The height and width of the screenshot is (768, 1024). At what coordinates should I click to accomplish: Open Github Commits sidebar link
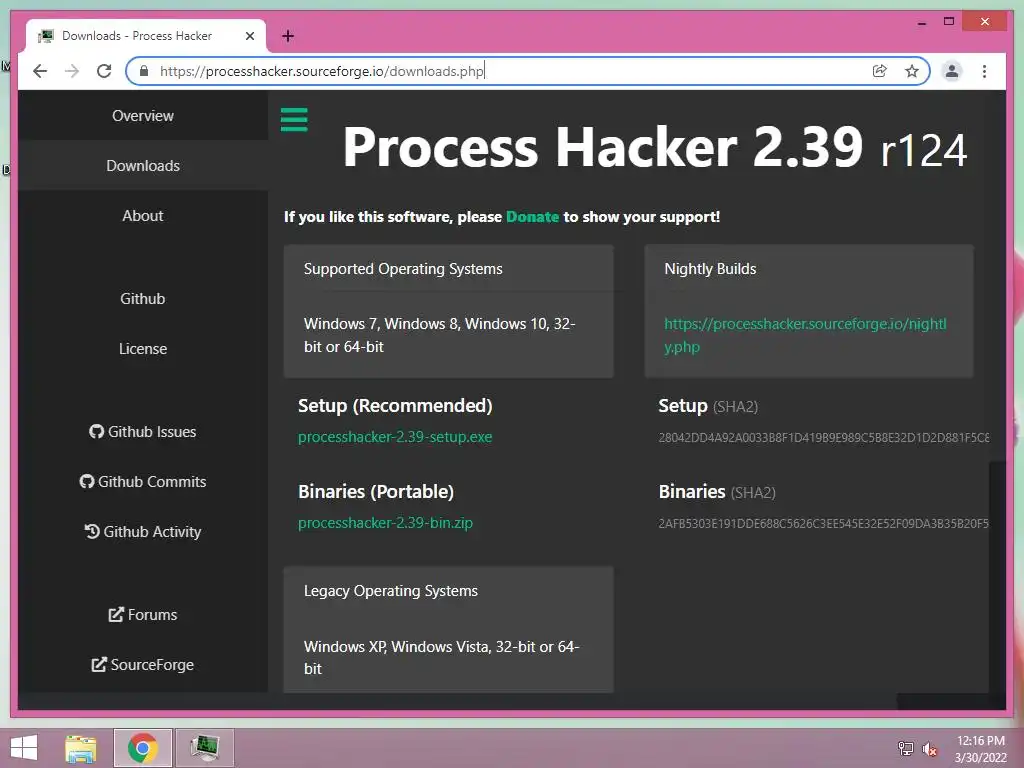click(x=143, y=481)
